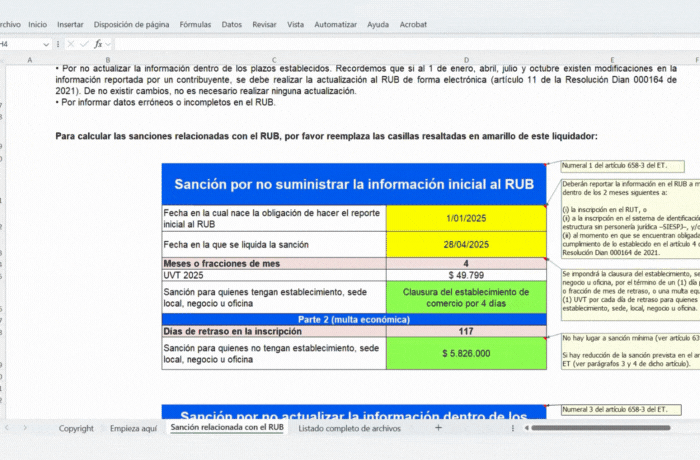Expand the Name Box dropdown

click(46, 44)
